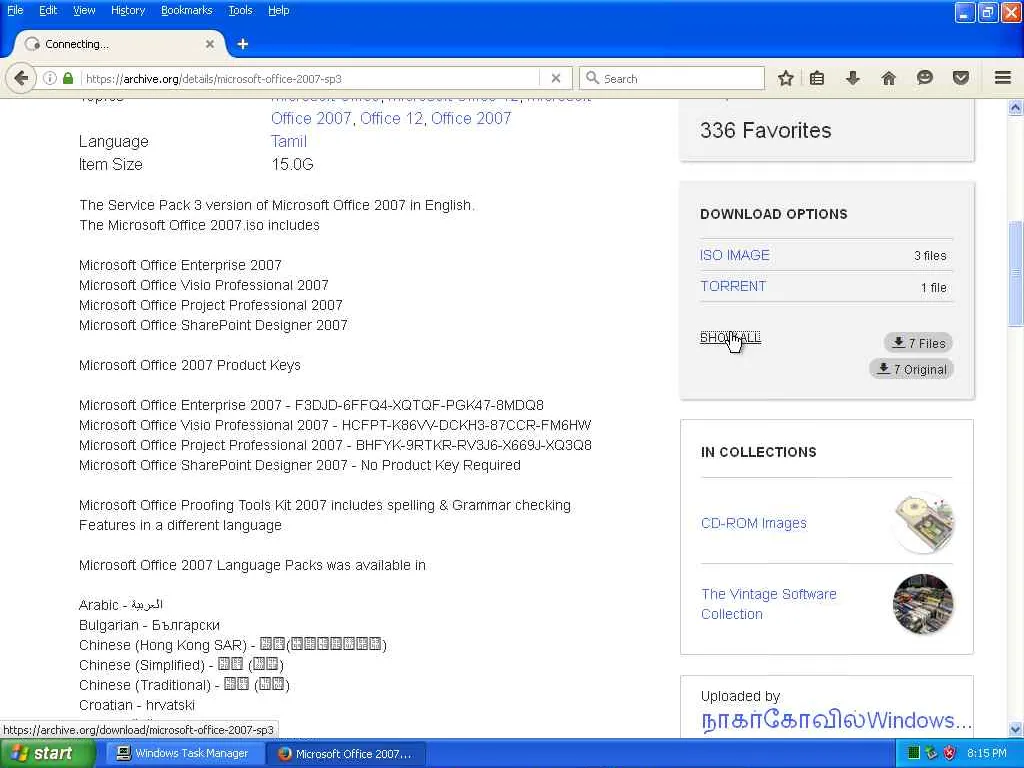Click the red shield security tray icon

coord(949,753)
